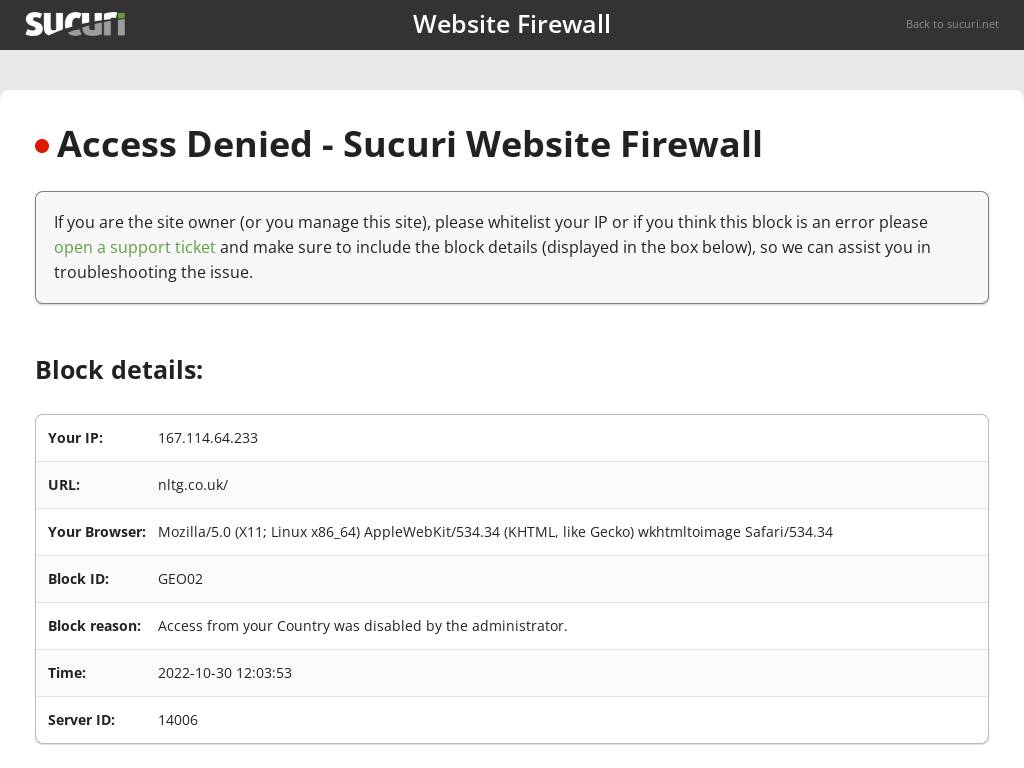This screenshot has width=1024, height=768.
Task: Click the Country disabled block reason text
Action: pos(362,626)
